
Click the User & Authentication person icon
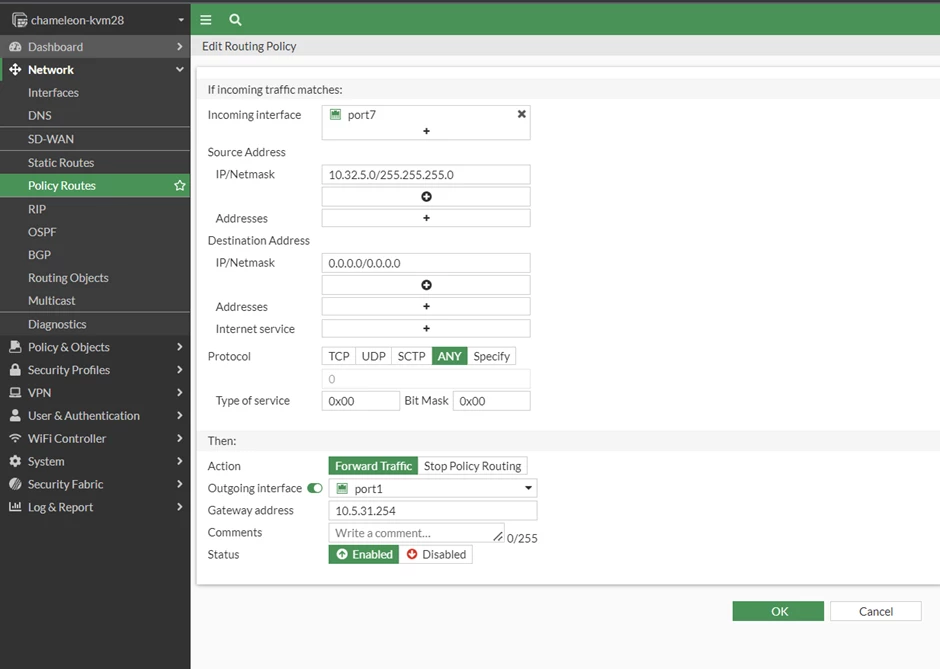(15, 415)
